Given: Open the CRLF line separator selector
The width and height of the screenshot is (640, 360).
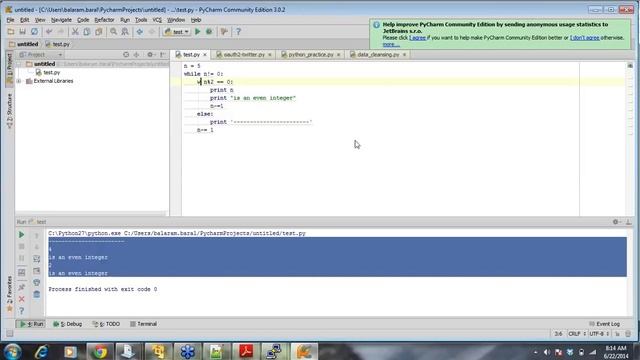Looking at the screenshot, I should coord(577,334).
